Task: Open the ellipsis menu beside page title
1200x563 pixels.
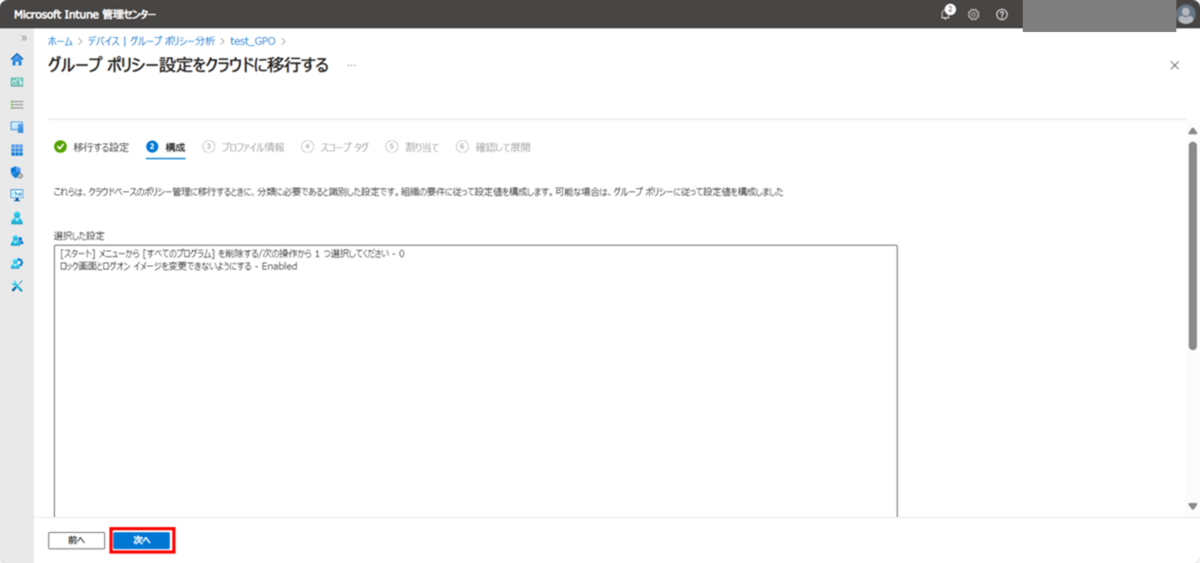Action: pos(351,65)
